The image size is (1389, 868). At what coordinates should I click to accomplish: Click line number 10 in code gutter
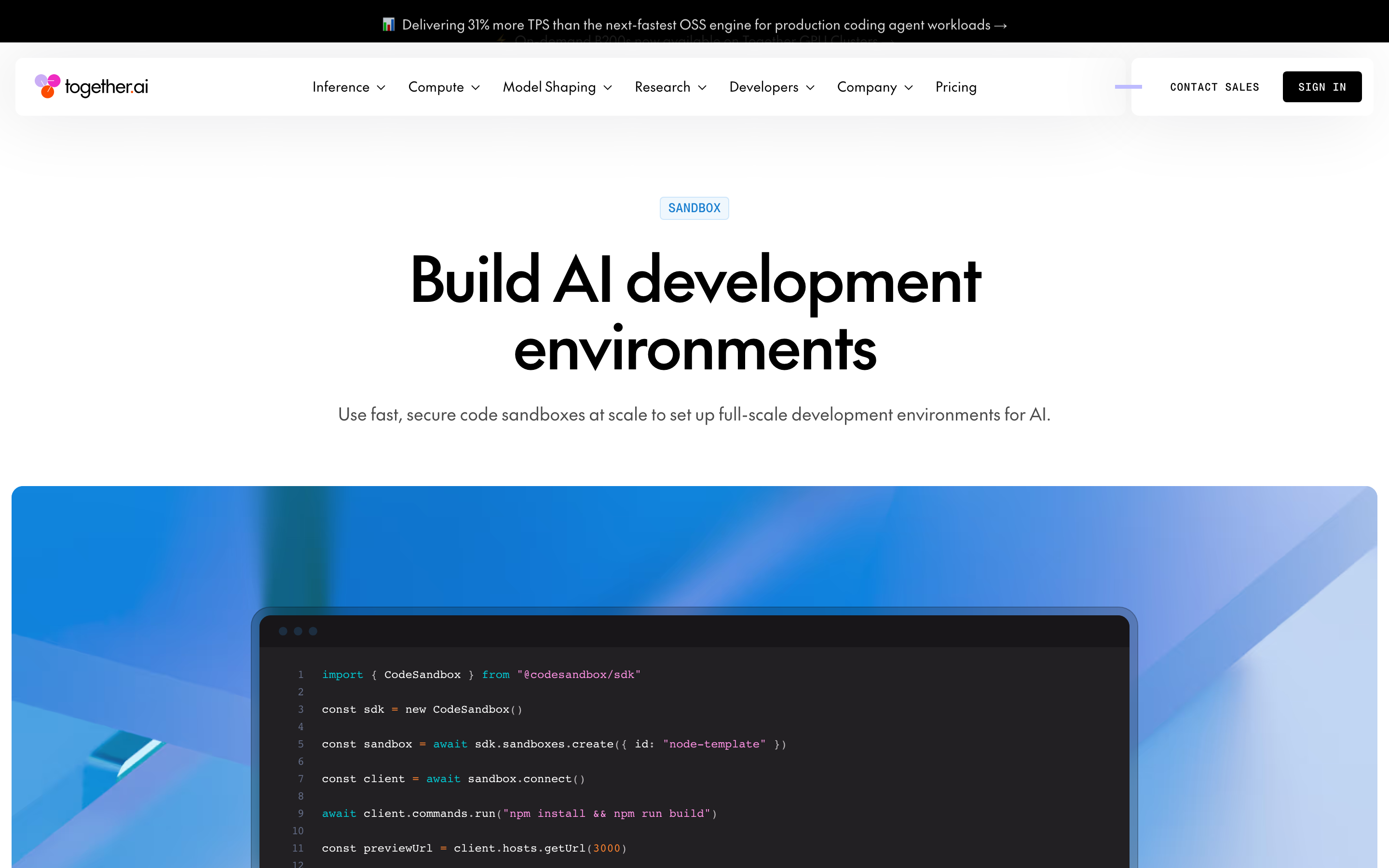pyautogui.click(x=298, y=831)
